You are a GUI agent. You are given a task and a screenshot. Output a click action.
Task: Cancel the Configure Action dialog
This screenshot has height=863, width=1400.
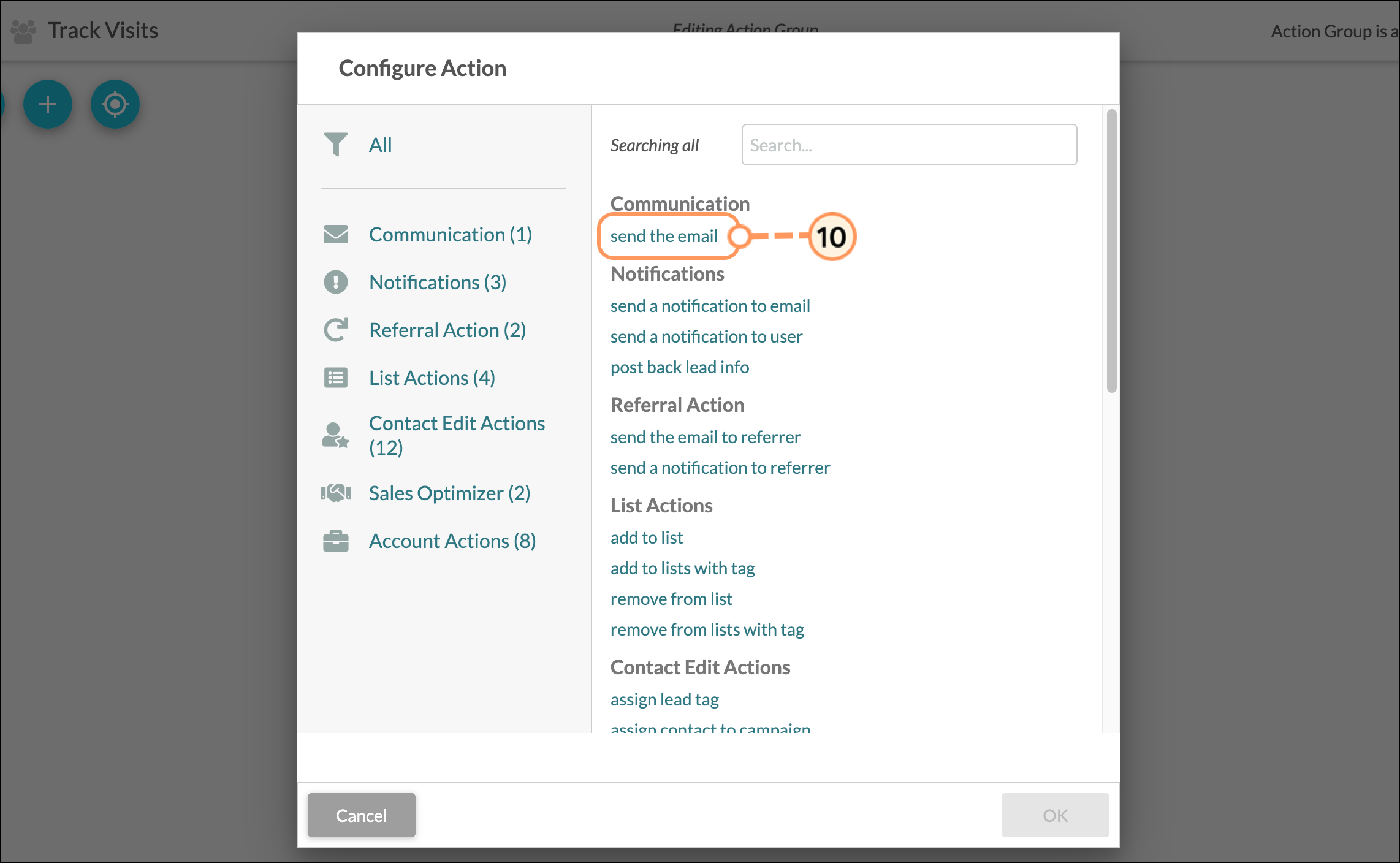[x=361, y=815]
